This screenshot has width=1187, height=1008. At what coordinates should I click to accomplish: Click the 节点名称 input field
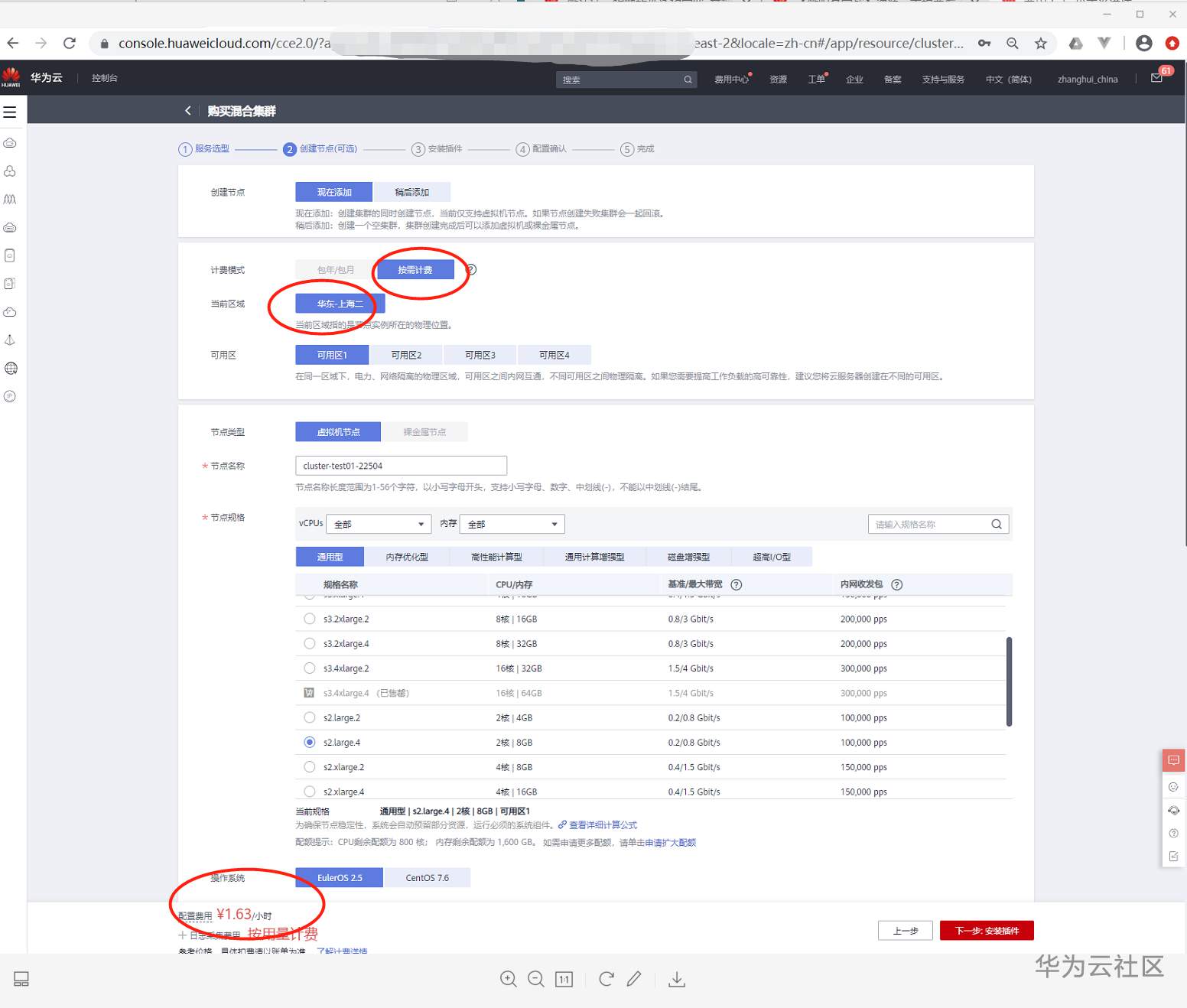[x=402, y=466]
